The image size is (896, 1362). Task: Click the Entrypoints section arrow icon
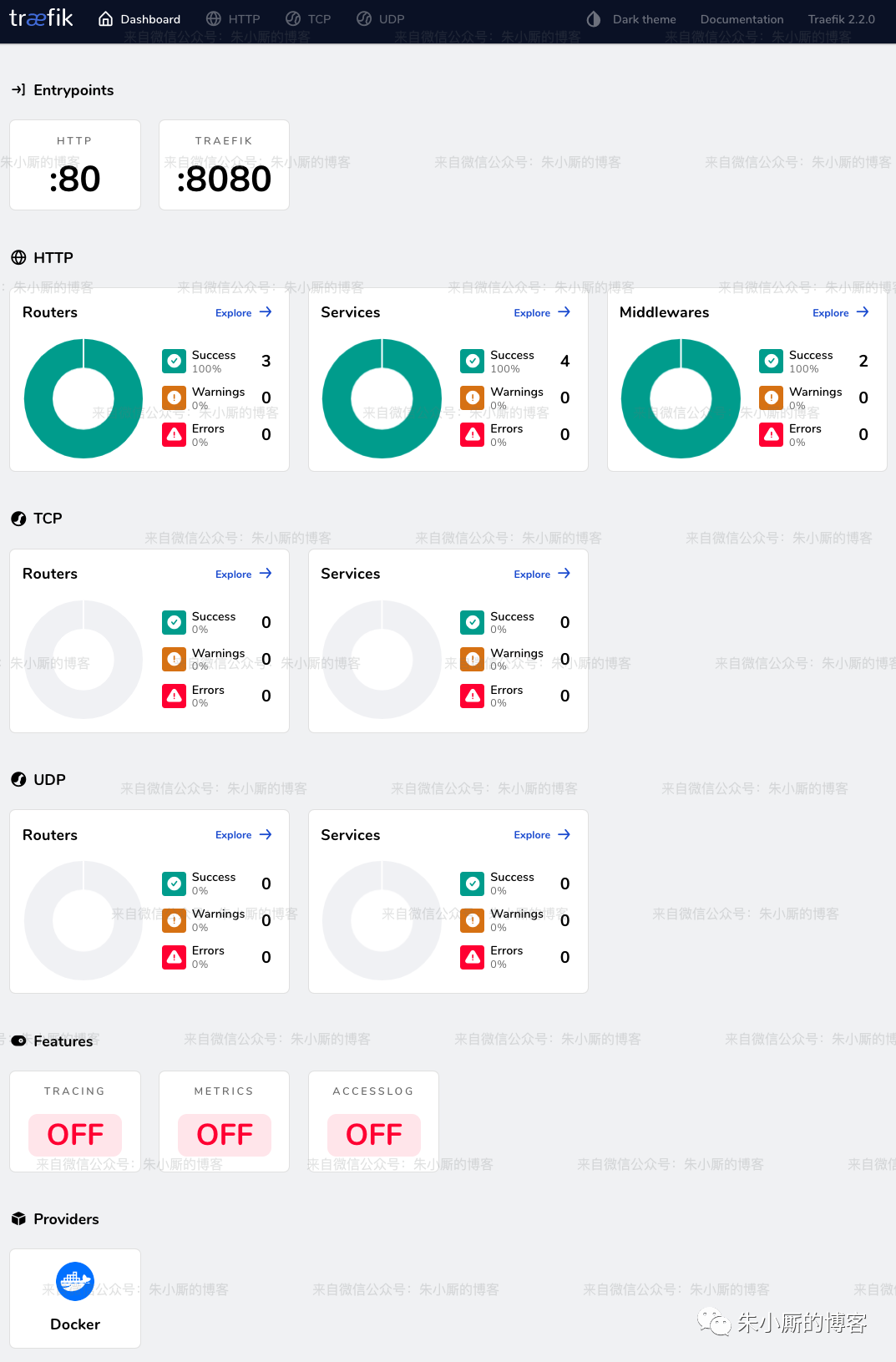tap(18, 89)
